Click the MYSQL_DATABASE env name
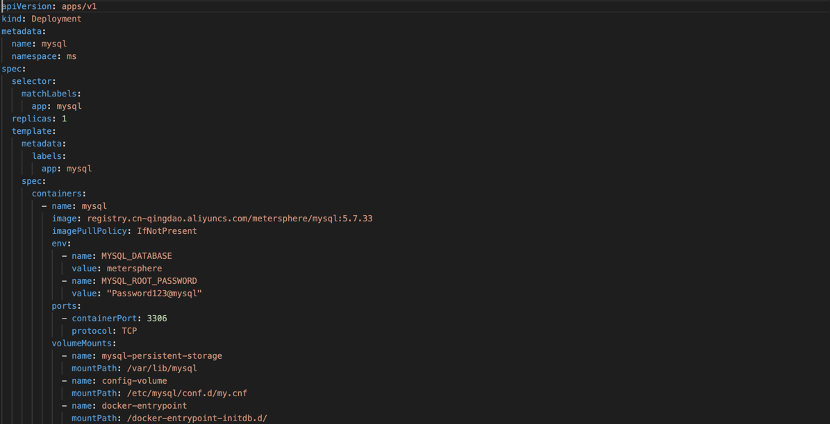Viewport: 830px width, 424px height. tap(137, 256)
